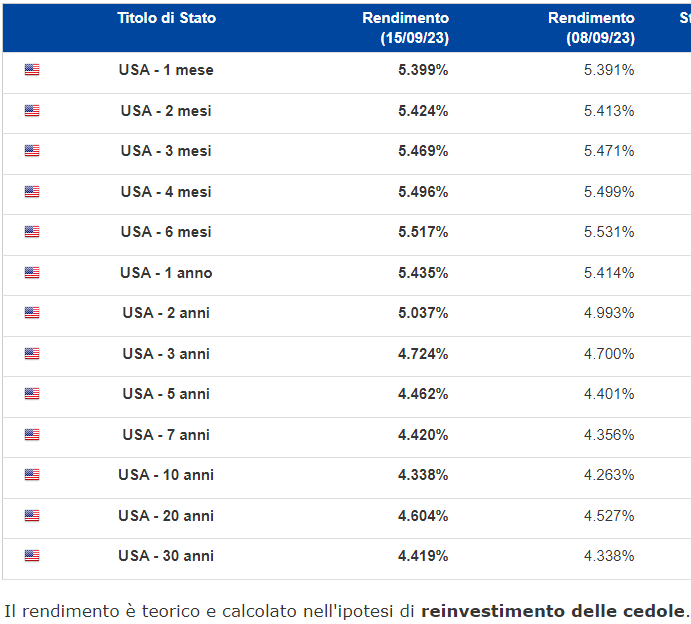Click the flag next to USA - 10 anni
This screenshot has height=624, width=691.
(32, 475)
